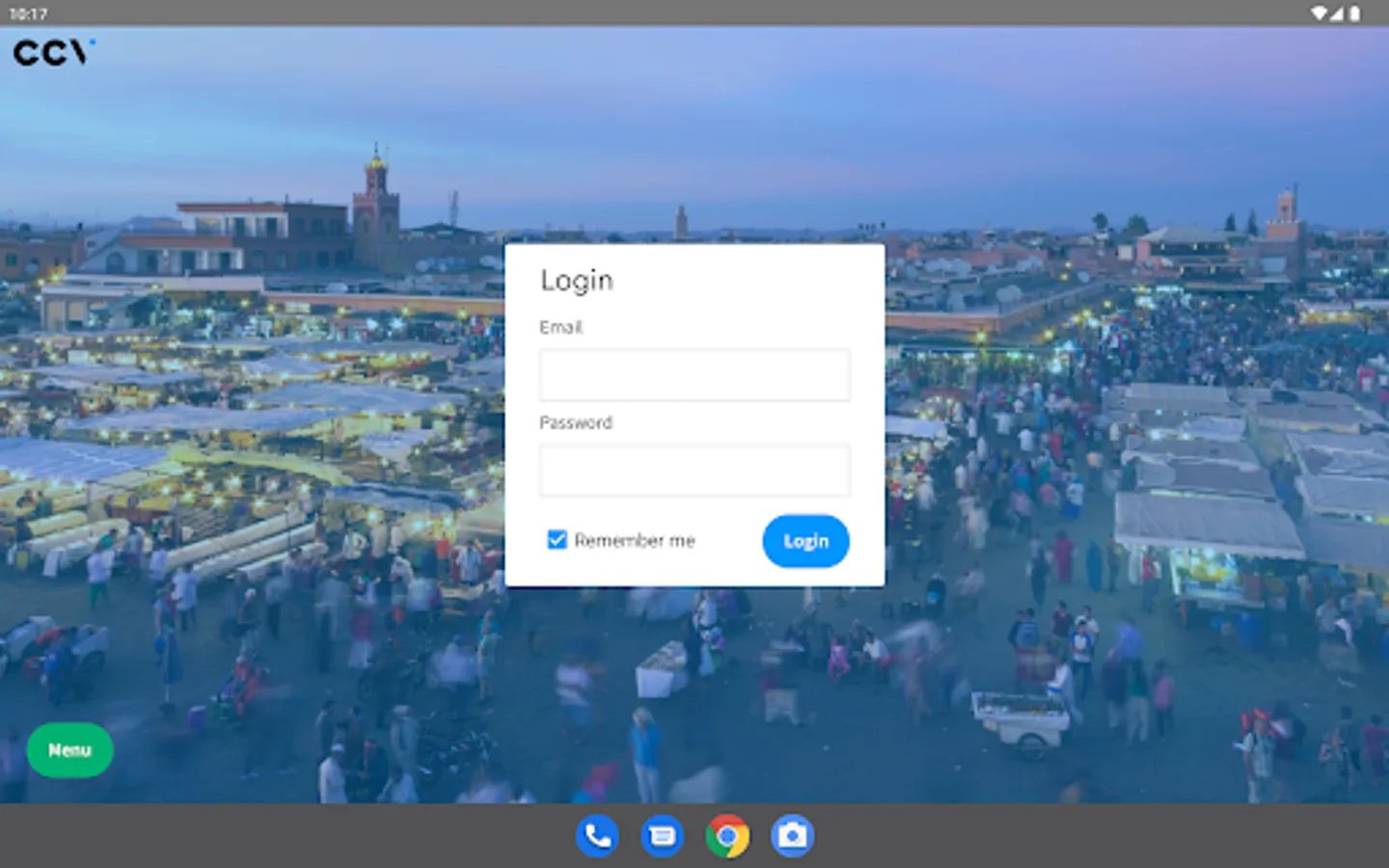This screenshot has height=868, width=1389.
Task: Click the blue Login button
Action: pyautogui.click(x=805, y=541)
